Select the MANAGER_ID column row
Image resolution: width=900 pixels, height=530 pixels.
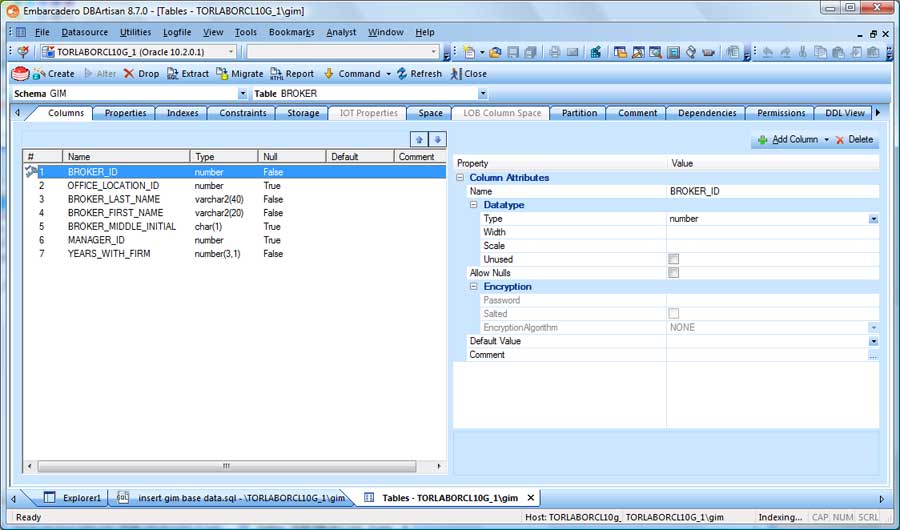point(234,240)
